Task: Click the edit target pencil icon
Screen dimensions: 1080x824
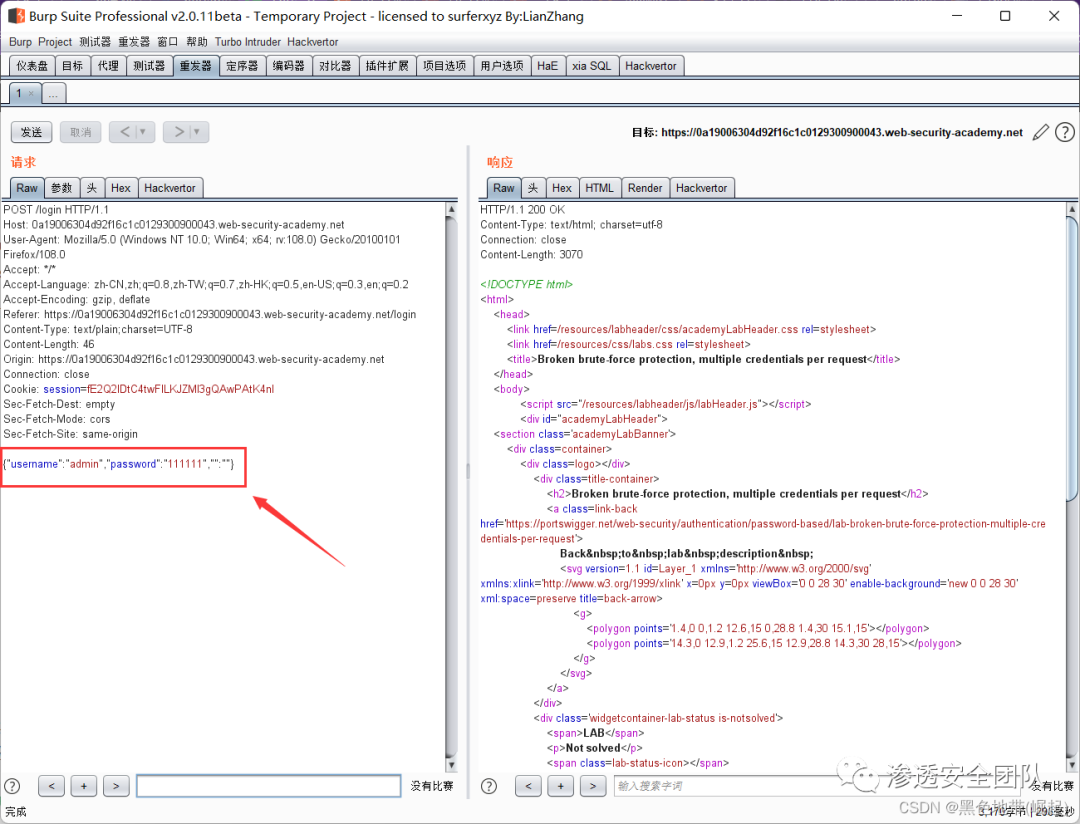Action: pyautogui.click(x=1041, y=132)
